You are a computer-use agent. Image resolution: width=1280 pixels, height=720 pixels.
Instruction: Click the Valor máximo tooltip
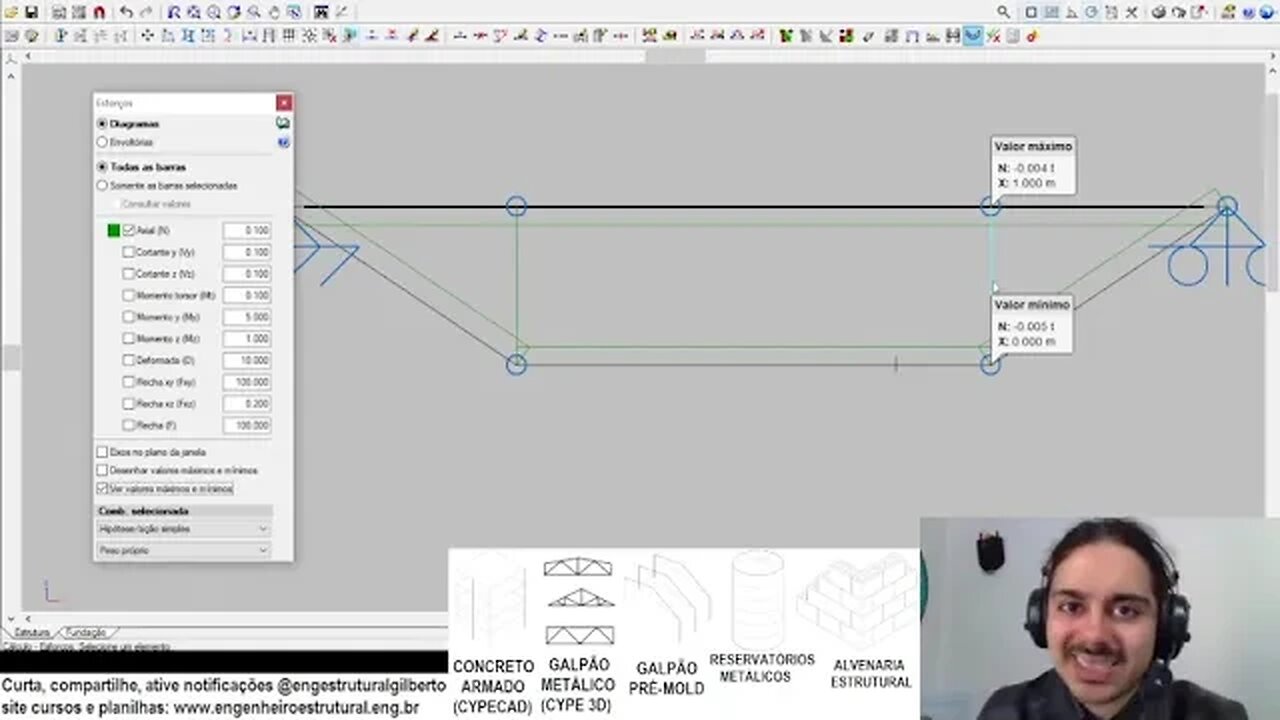point(1033,165)
